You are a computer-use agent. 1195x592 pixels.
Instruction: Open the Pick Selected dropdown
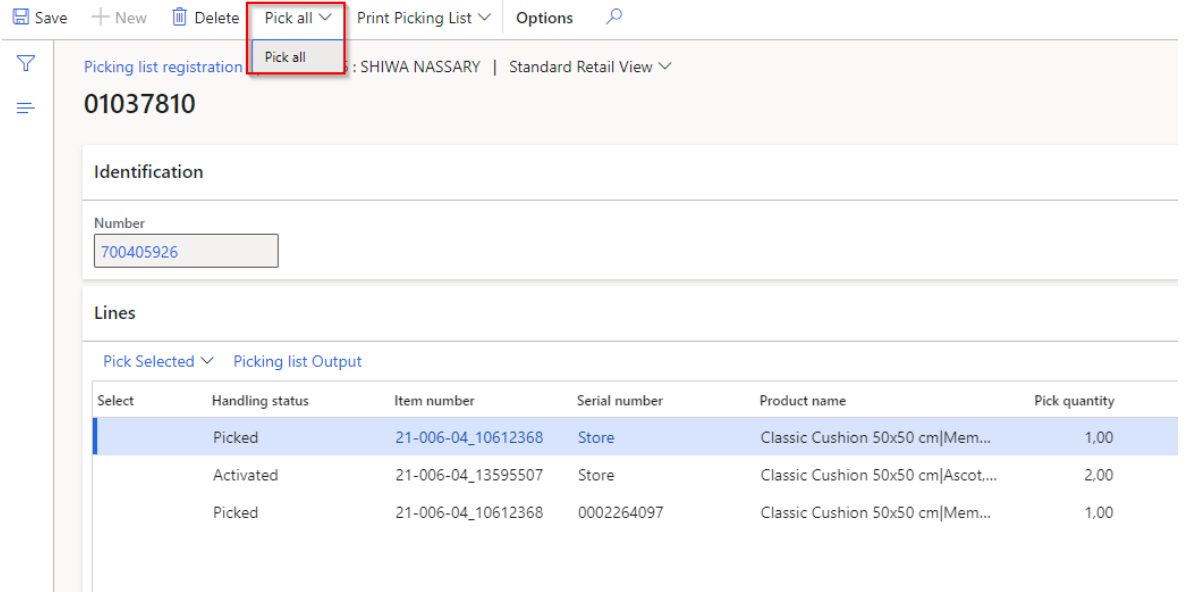pyautogui.click(x=158, y=361)
